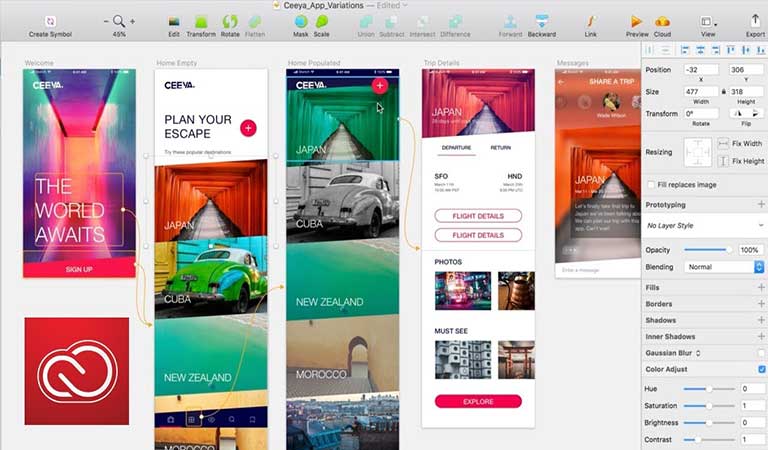The image size is (768, 450).
Task: Click the X position field
Action: (x=701, y=70)
